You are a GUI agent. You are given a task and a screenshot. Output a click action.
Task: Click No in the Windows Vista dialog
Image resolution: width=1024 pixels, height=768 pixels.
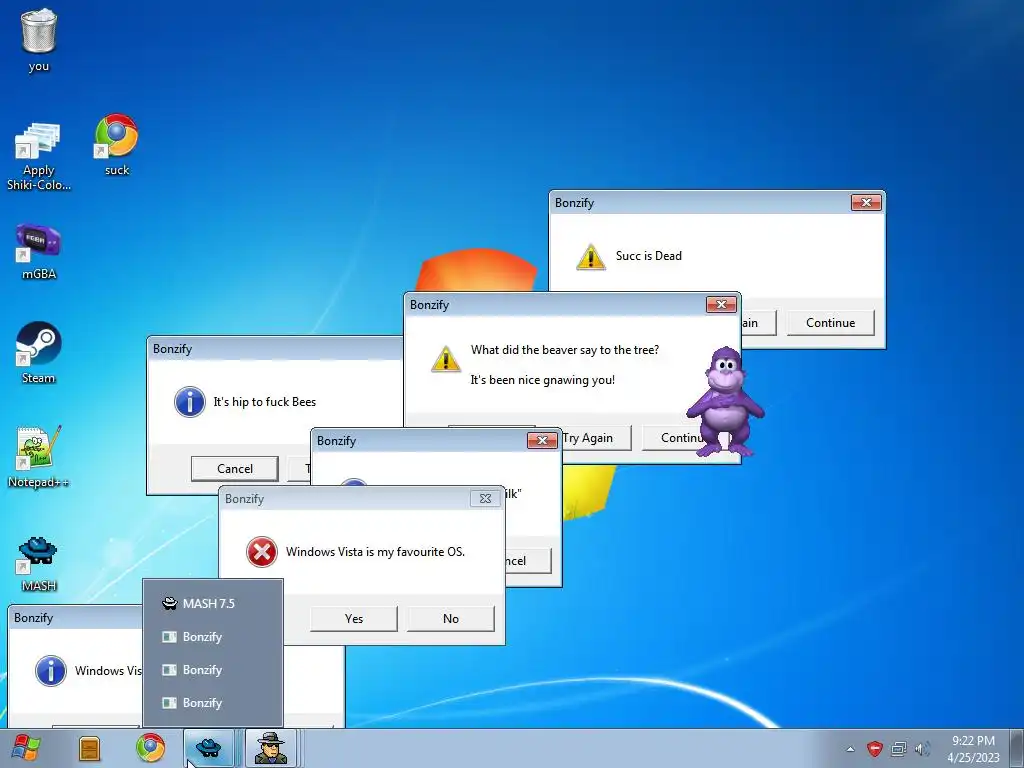tap(451, 618)
